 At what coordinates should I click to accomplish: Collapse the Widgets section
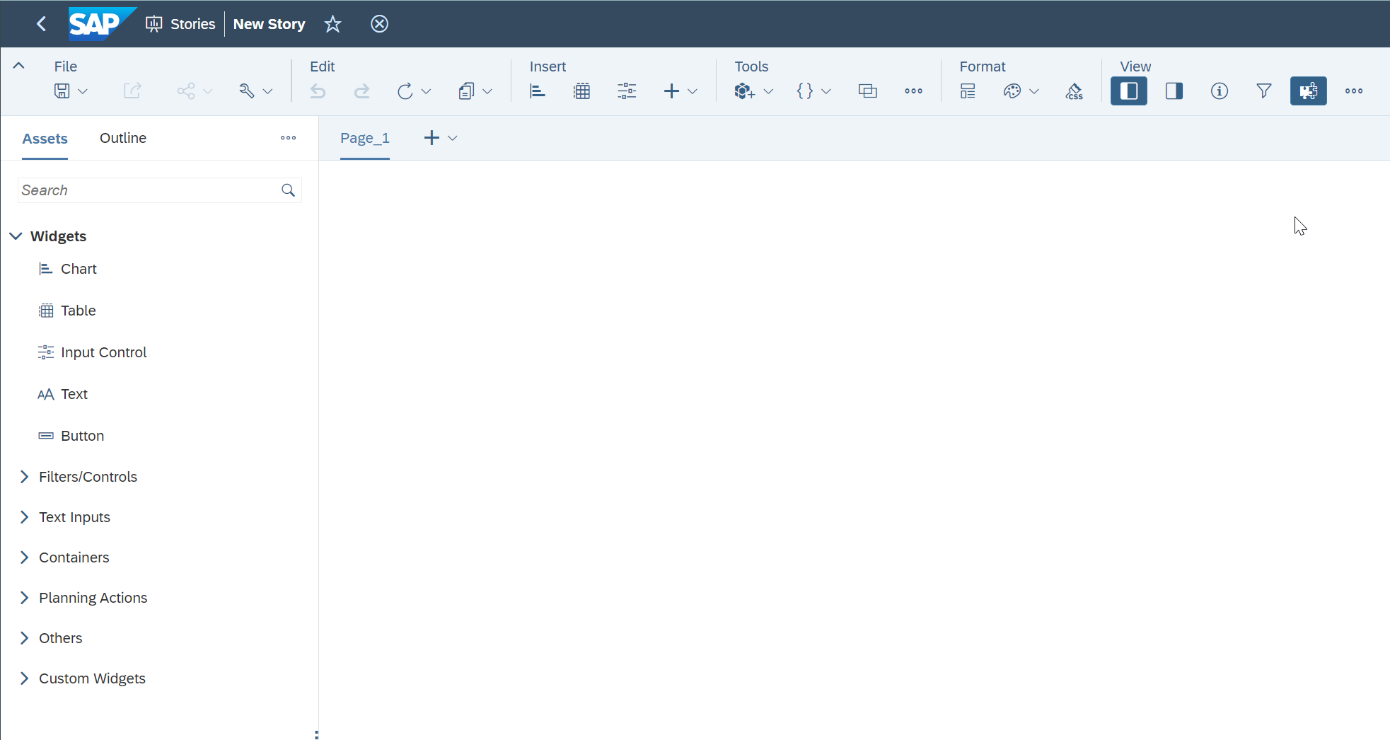point(16,236)
